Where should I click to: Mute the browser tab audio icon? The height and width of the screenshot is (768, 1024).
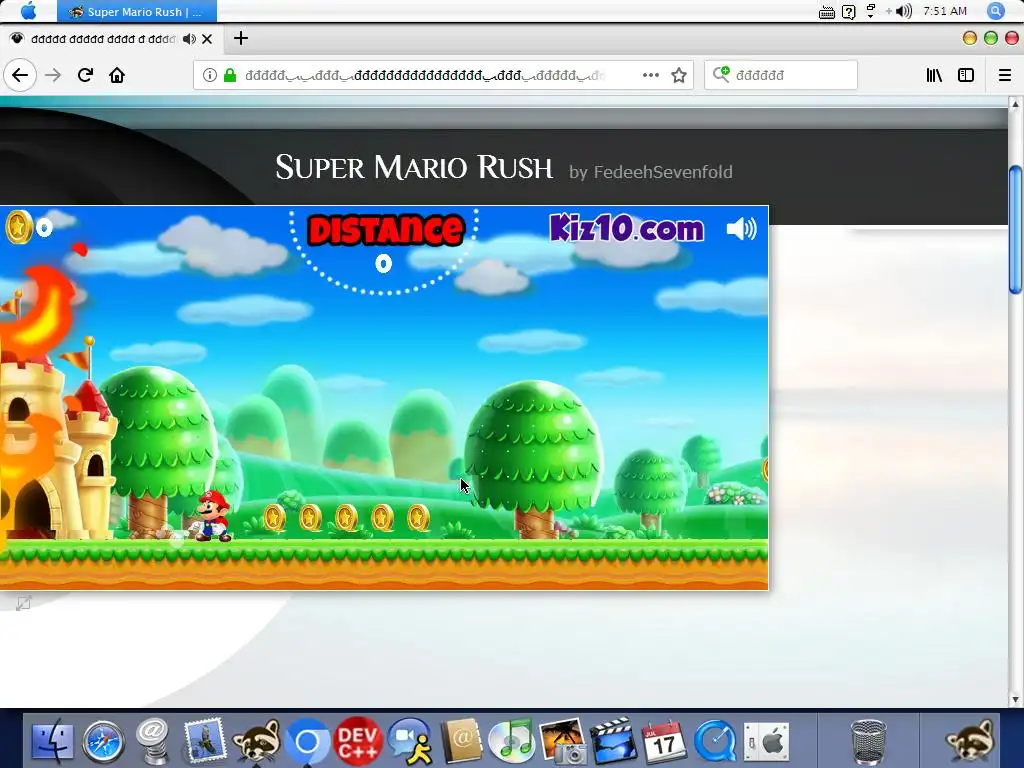189,39
